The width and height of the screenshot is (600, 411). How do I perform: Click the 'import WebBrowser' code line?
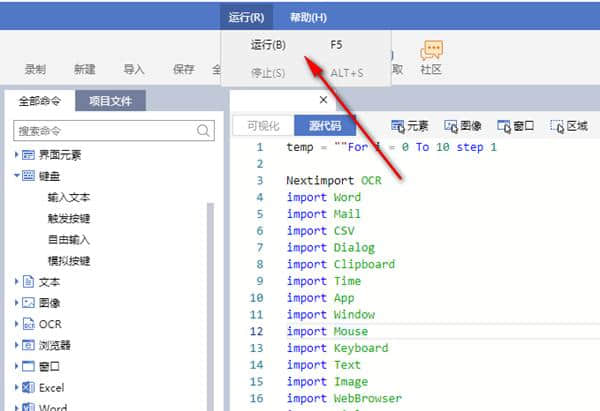pos(344,398)
